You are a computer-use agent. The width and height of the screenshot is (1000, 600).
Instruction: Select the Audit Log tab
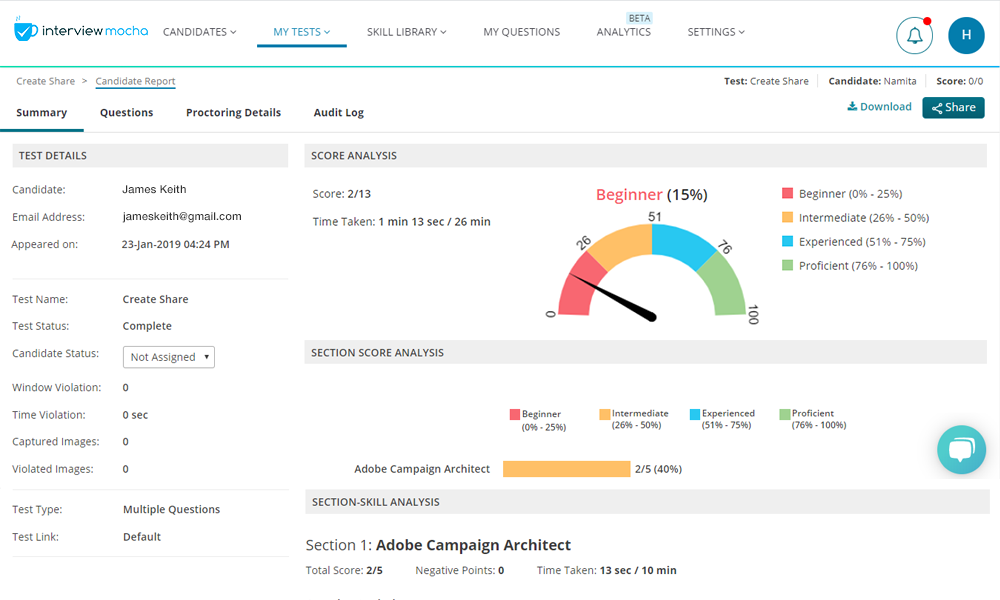[338, 112]
